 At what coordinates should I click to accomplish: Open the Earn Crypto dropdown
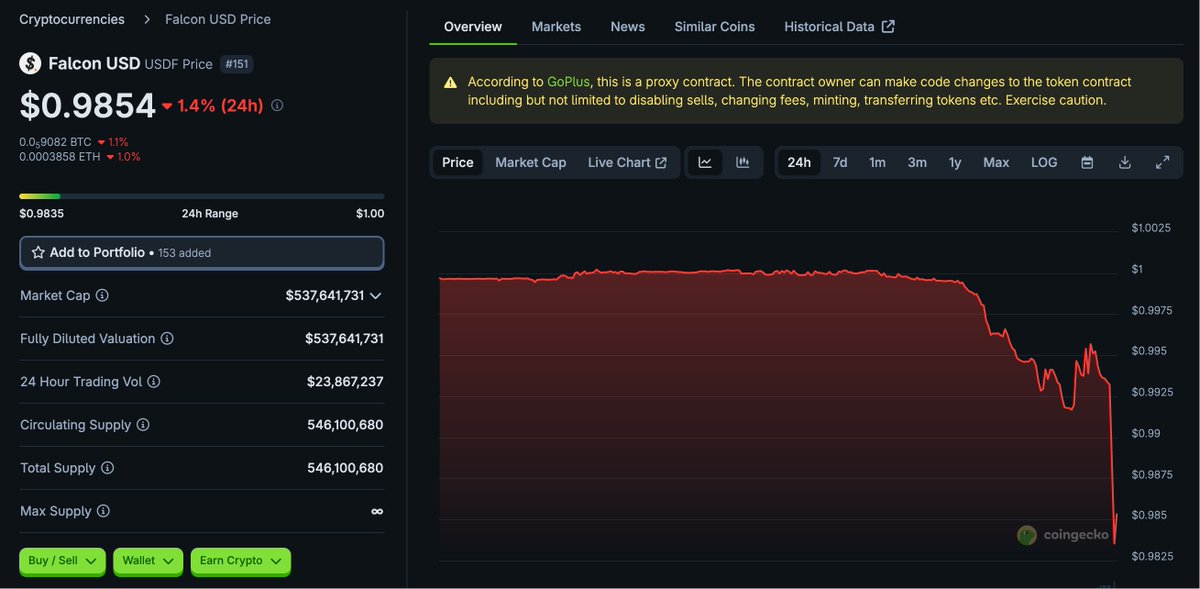pos(241,561)
